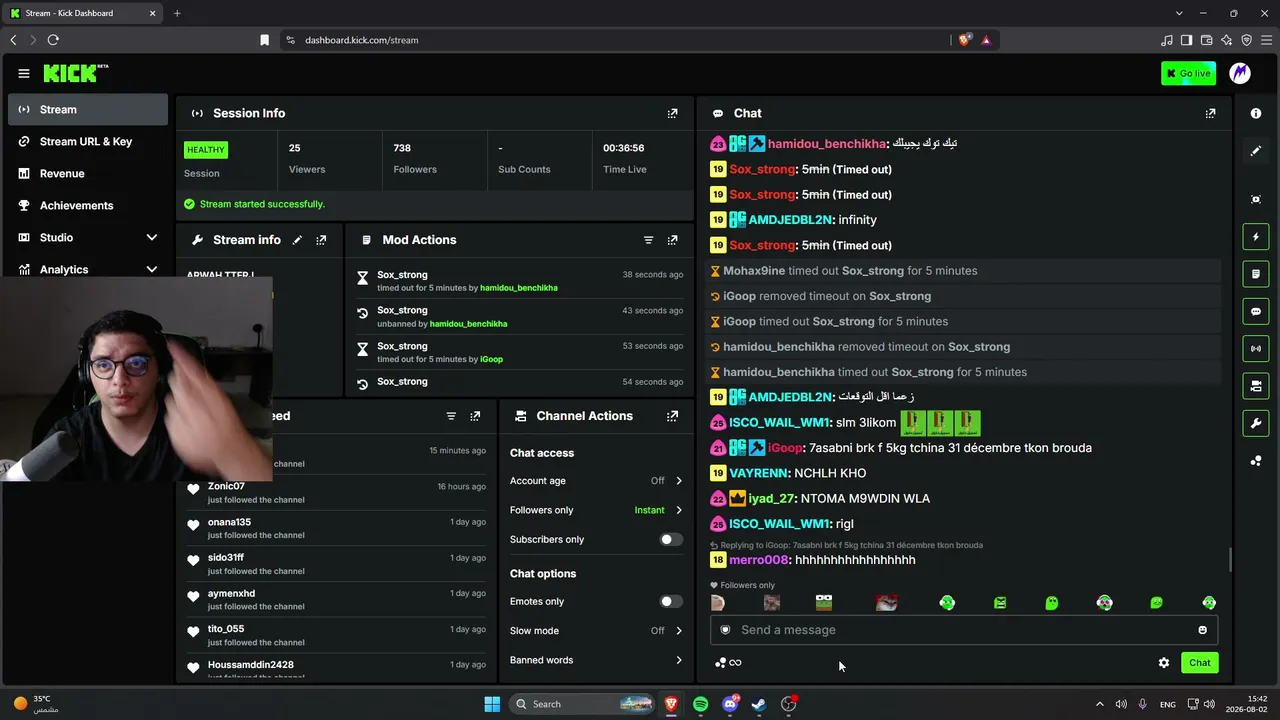
Task: Click the broadcast signal icon in the right sidebar
Action: pyautogui.click(x=1256, y=348)
